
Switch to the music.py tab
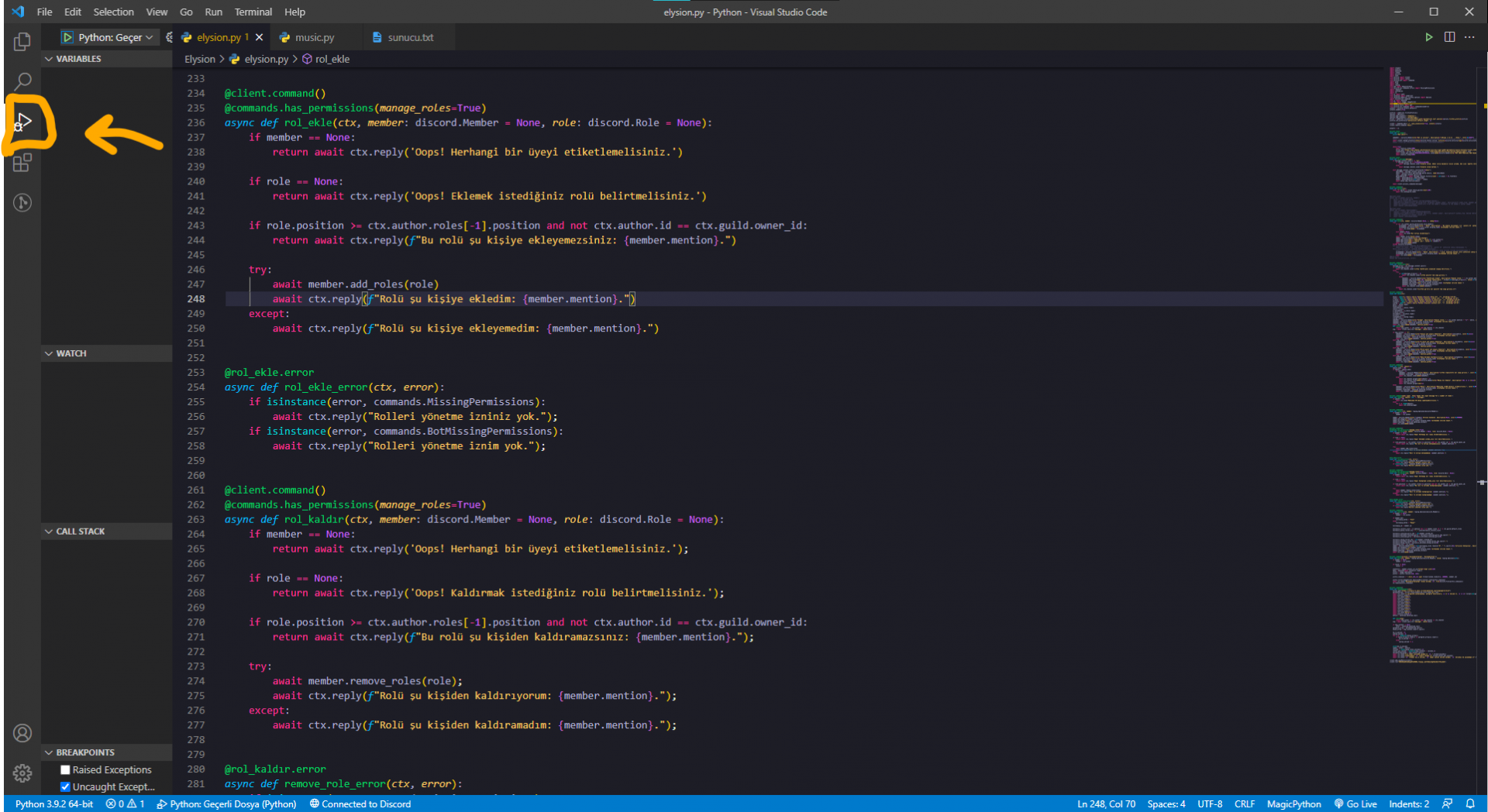(x=315, y=37)
